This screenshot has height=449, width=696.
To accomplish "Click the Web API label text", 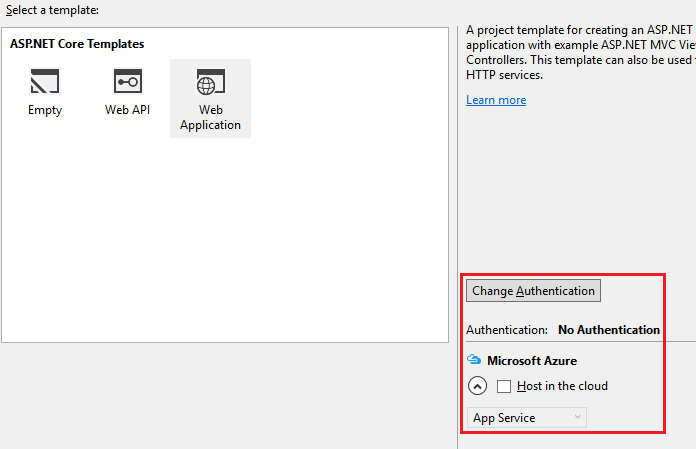I will [127, 110].
